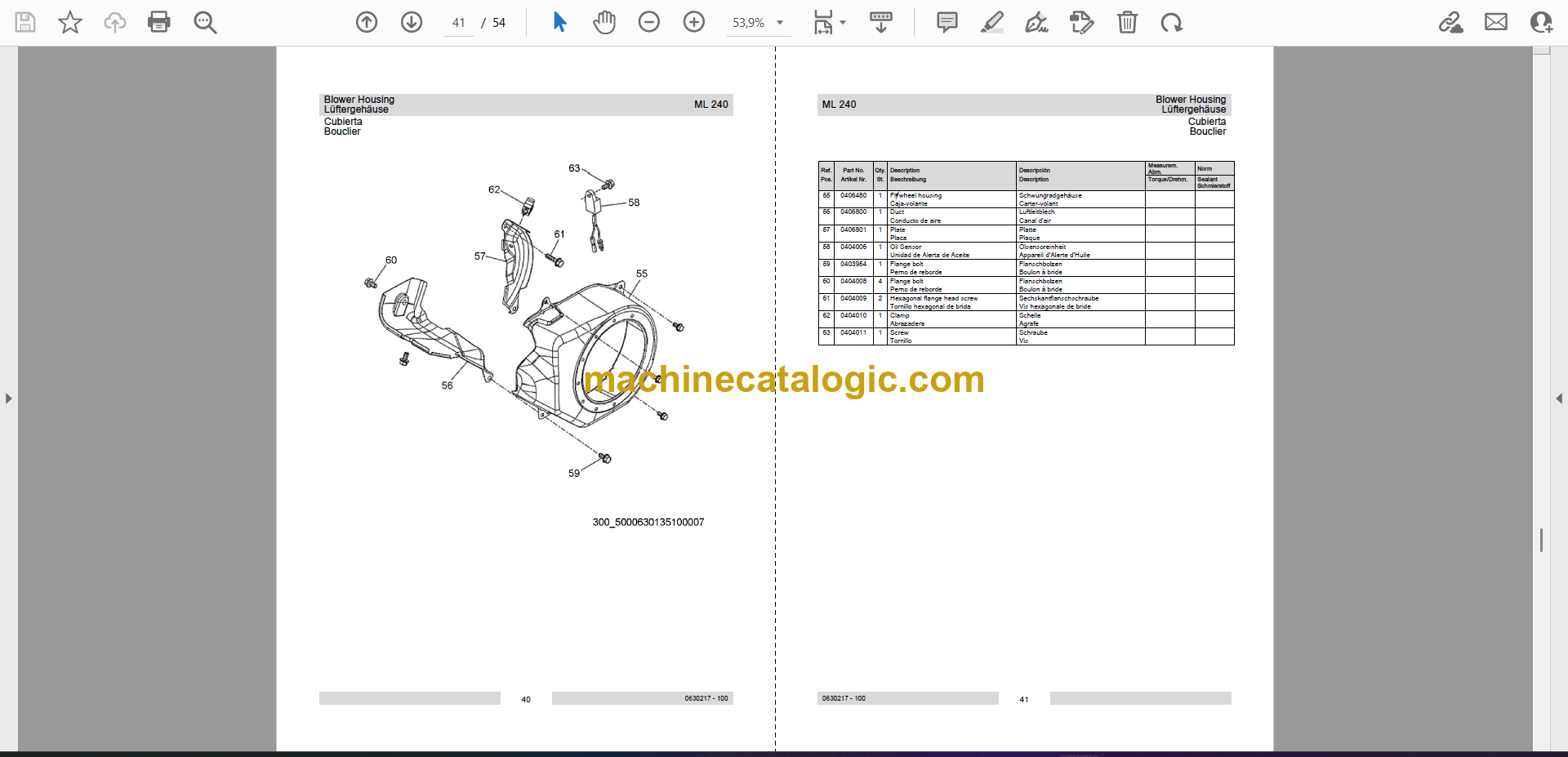Image resolution: width=1568 pixels, height=757 pixels.
Task: Click the Save file icon
Action: point(25,22)
